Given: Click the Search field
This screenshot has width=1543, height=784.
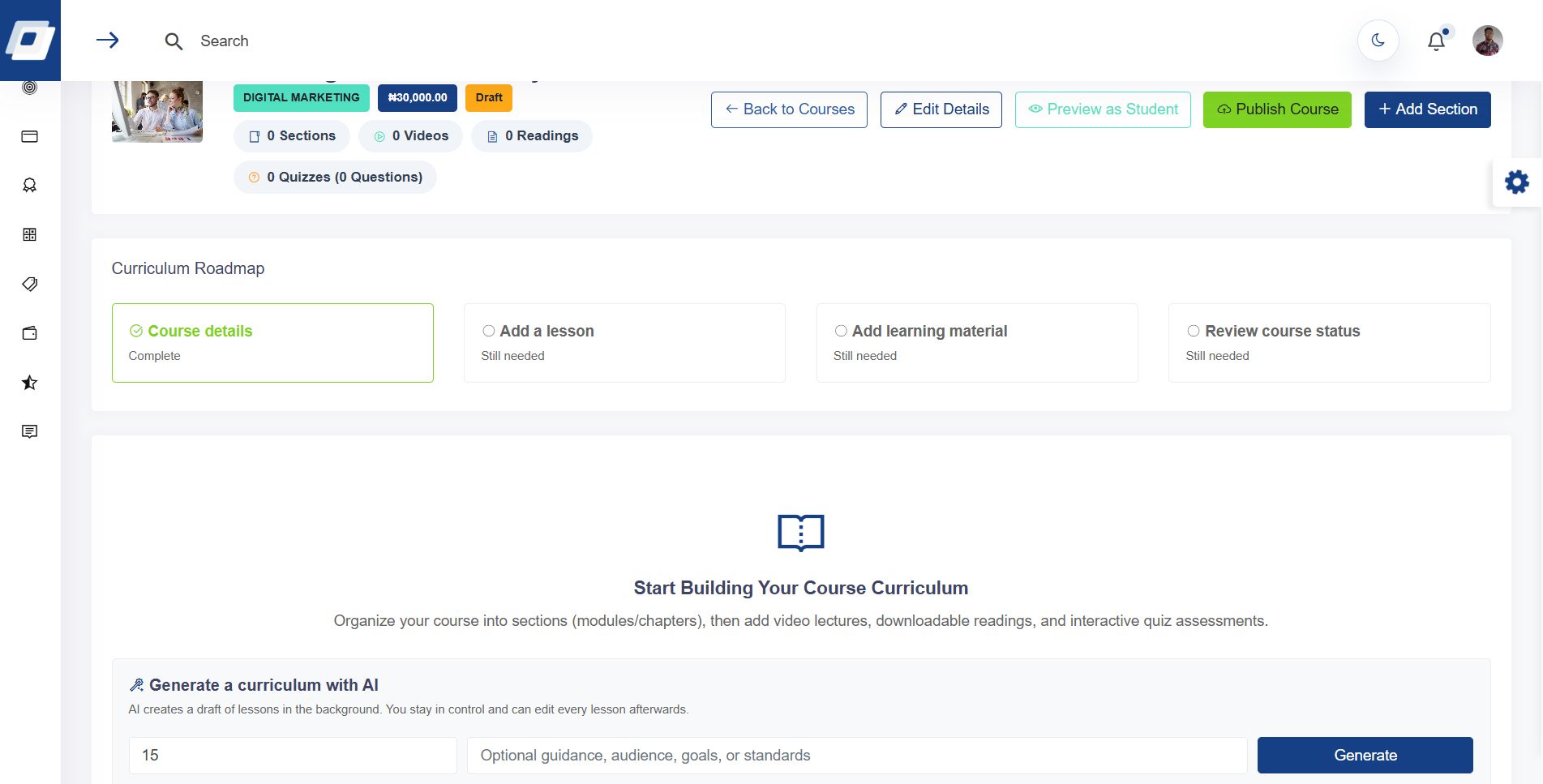Looking at the screenshot, I should pos(225,41).
